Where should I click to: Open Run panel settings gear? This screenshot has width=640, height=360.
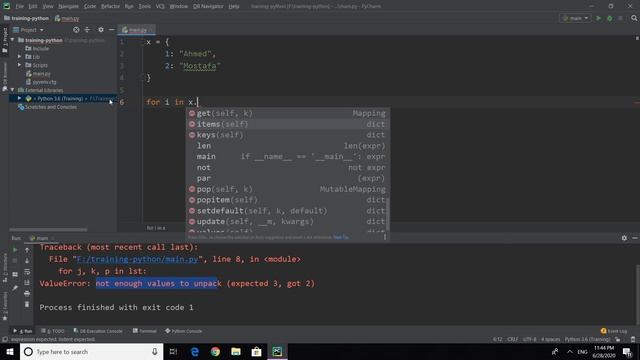pos(624,238)
